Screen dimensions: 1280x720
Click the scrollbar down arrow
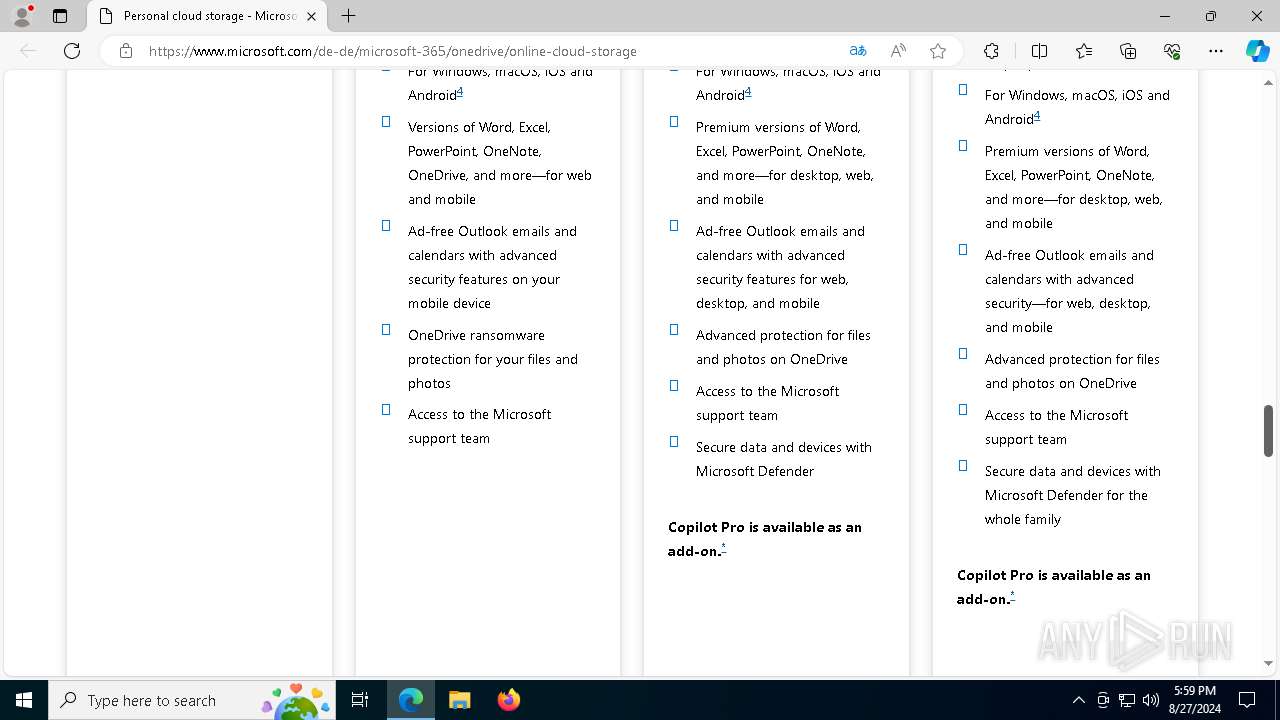[1268, 663]
